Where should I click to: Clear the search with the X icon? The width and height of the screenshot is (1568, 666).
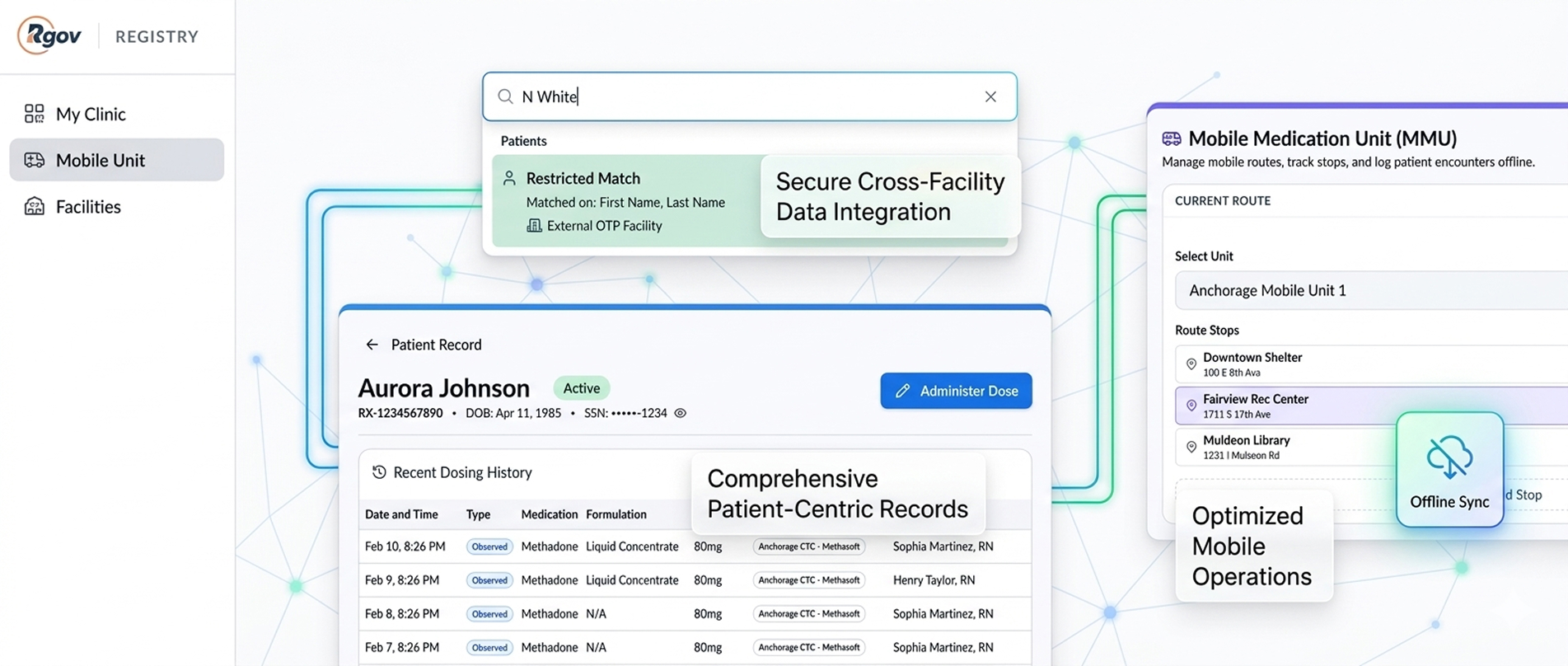click(990, 96)
